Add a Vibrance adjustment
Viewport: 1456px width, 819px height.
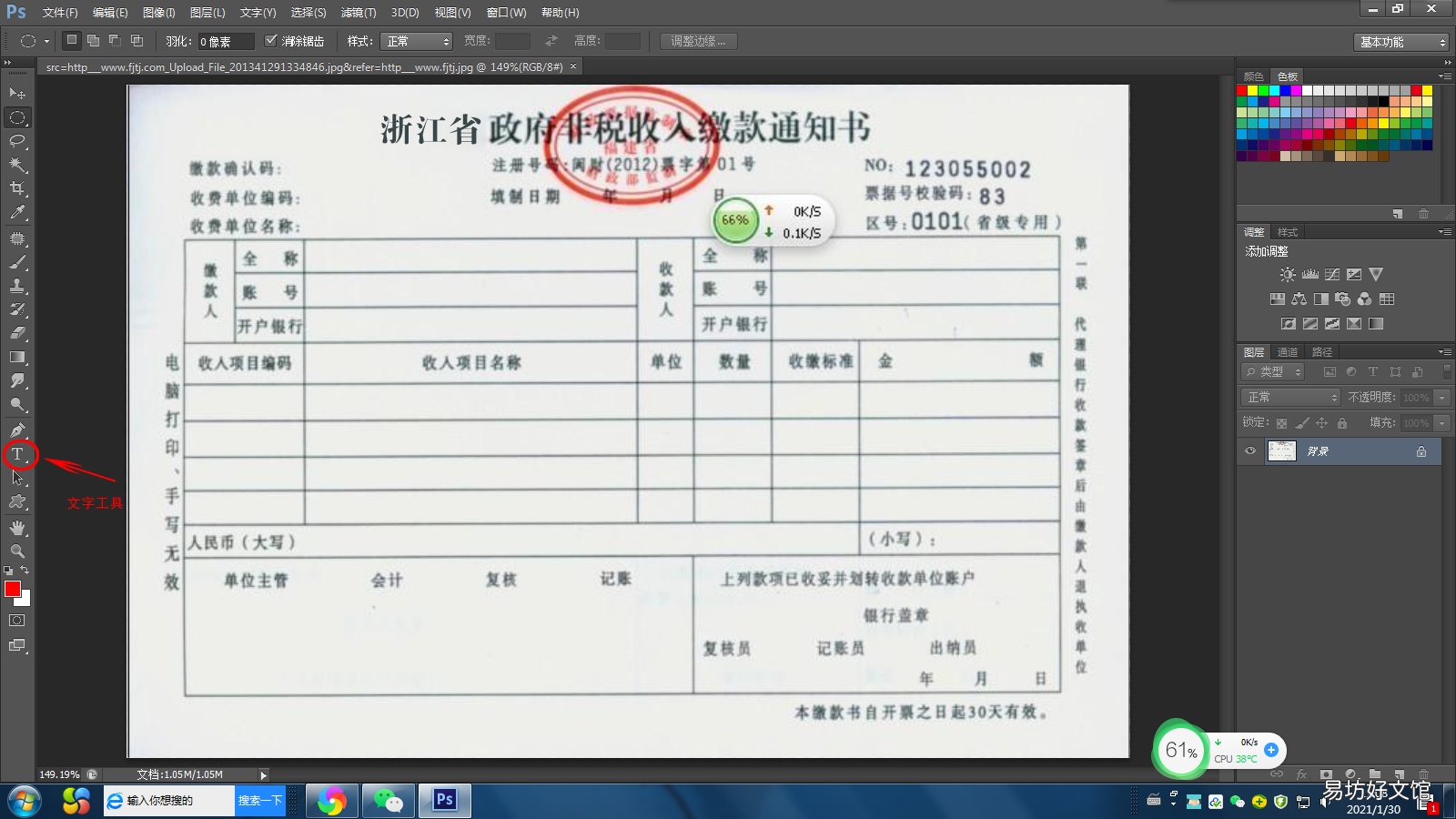tap(1376, 274)
